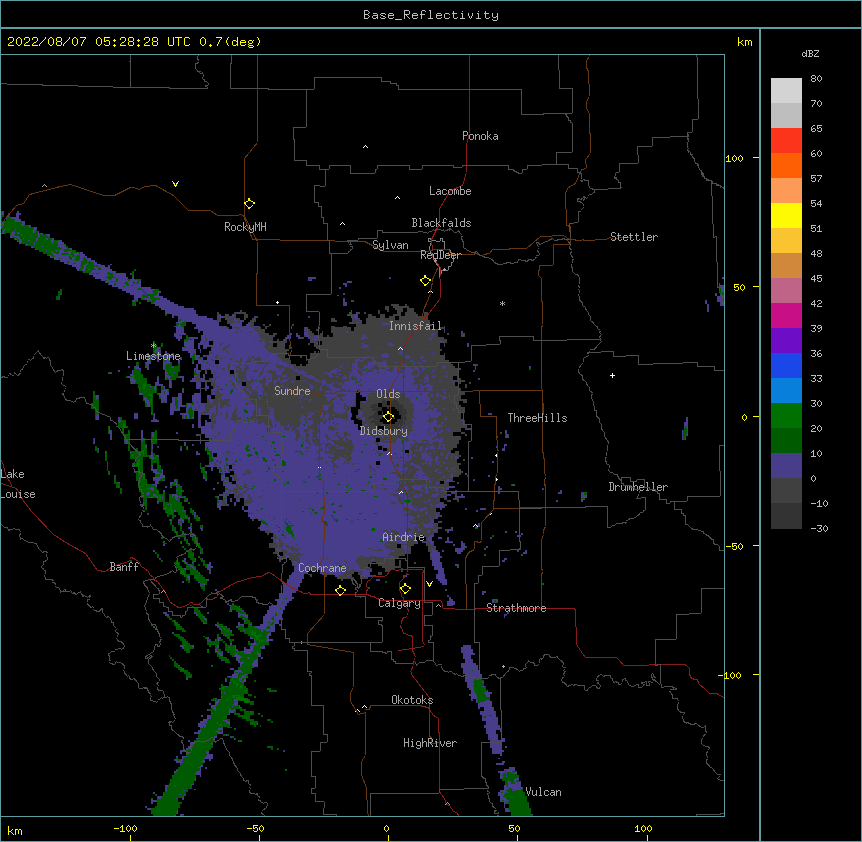Click the Strathmore city label
The height and width of the screenshot is (842, 862).
click(516, 608)
